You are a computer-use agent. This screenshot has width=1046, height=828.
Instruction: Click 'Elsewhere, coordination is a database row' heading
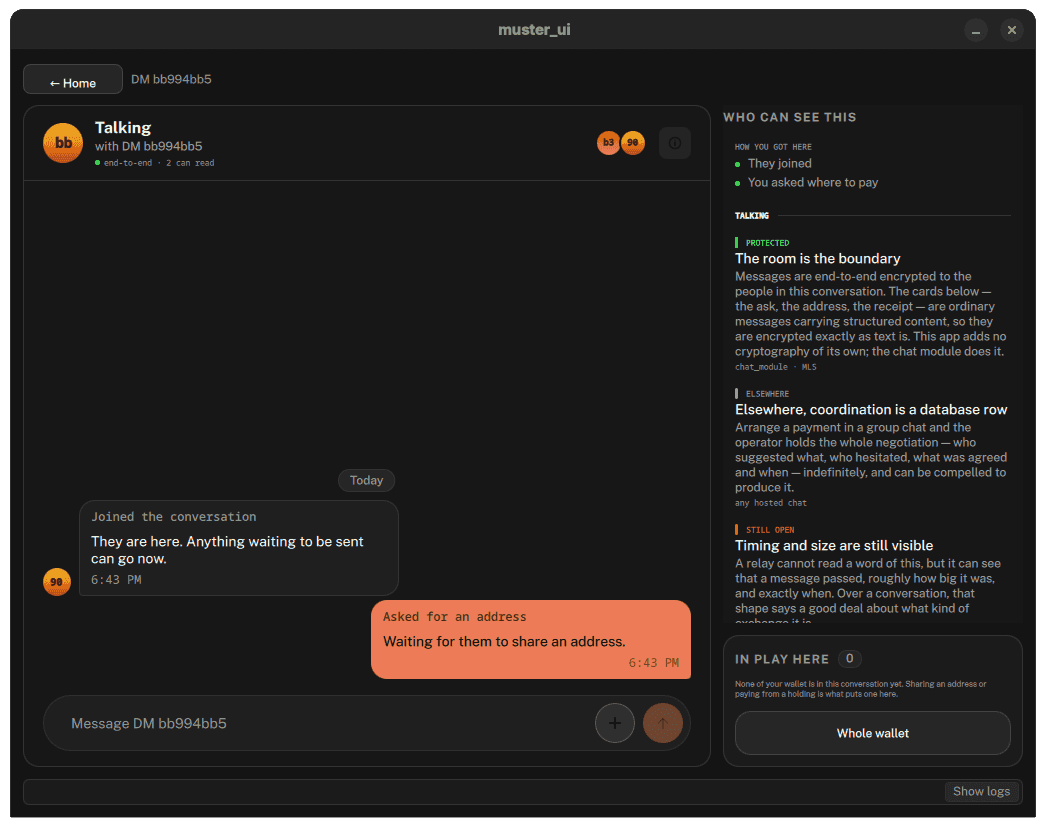[871, 410]
